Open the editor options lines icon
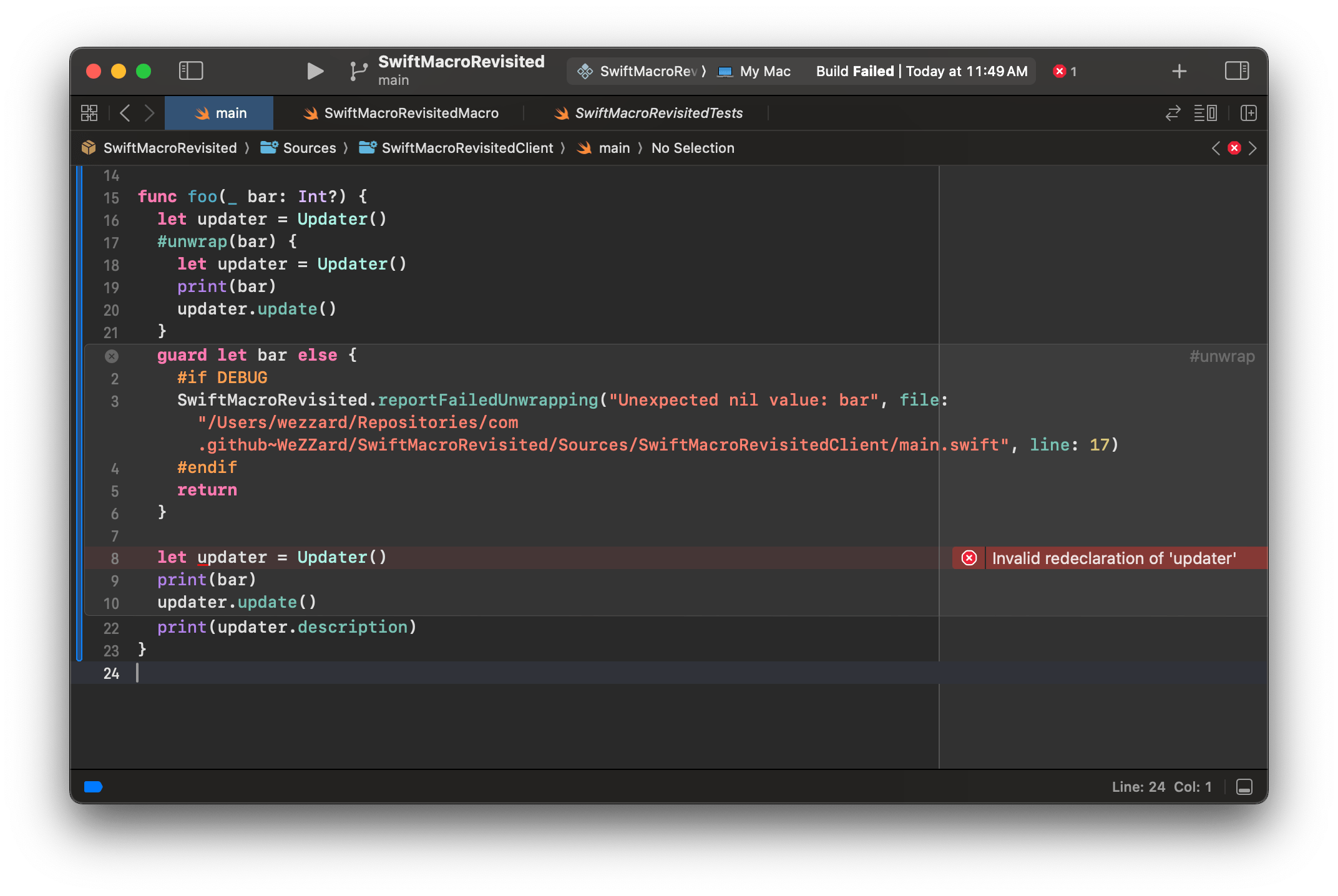1338x896 pixels. [x=1204, y=113]
